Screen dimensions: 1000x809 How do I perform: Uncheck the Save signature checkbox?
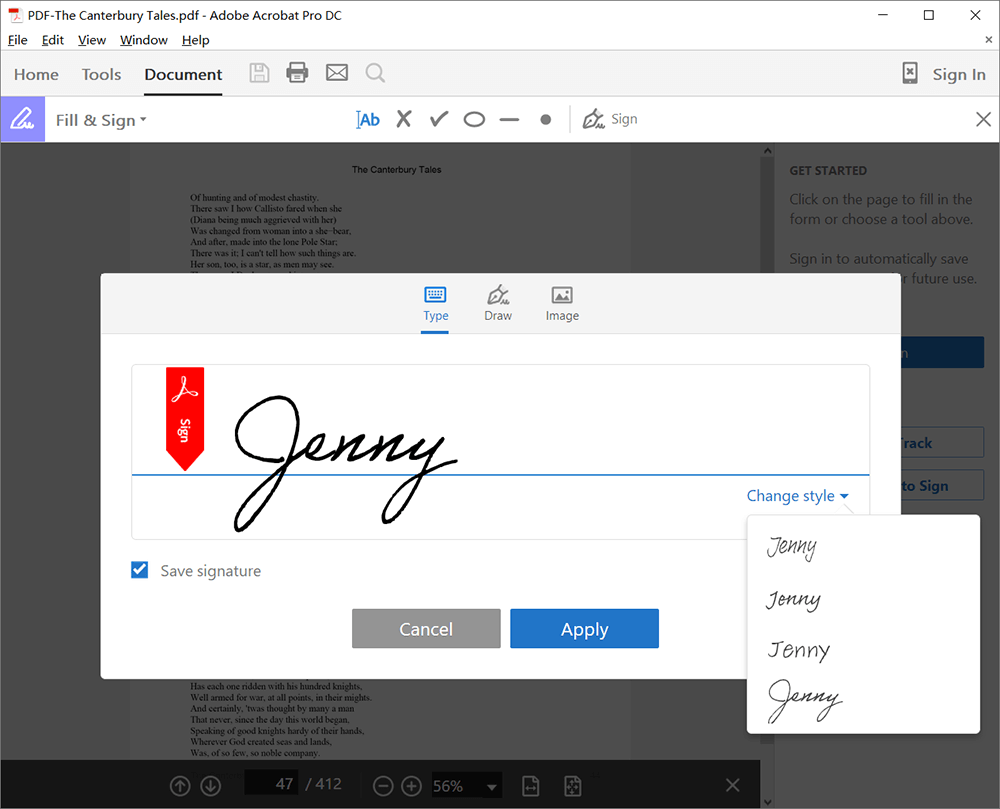click(140, 570)
